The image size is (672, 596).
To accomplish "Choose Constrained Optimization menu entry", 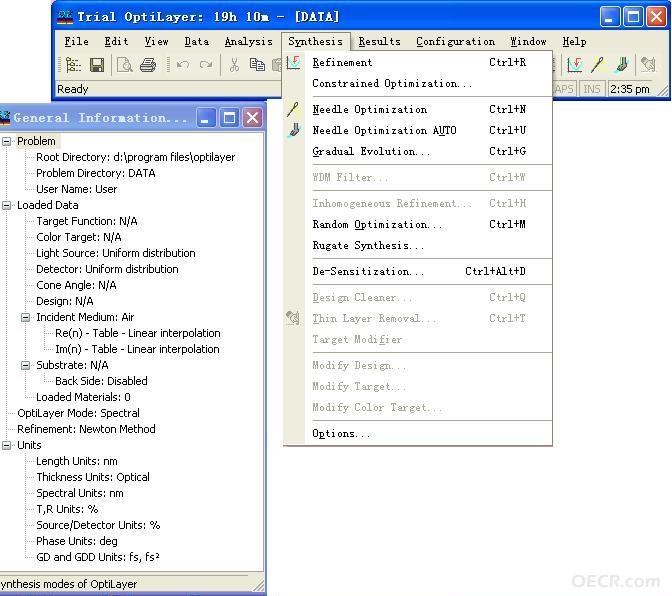I will click(418, 84).
